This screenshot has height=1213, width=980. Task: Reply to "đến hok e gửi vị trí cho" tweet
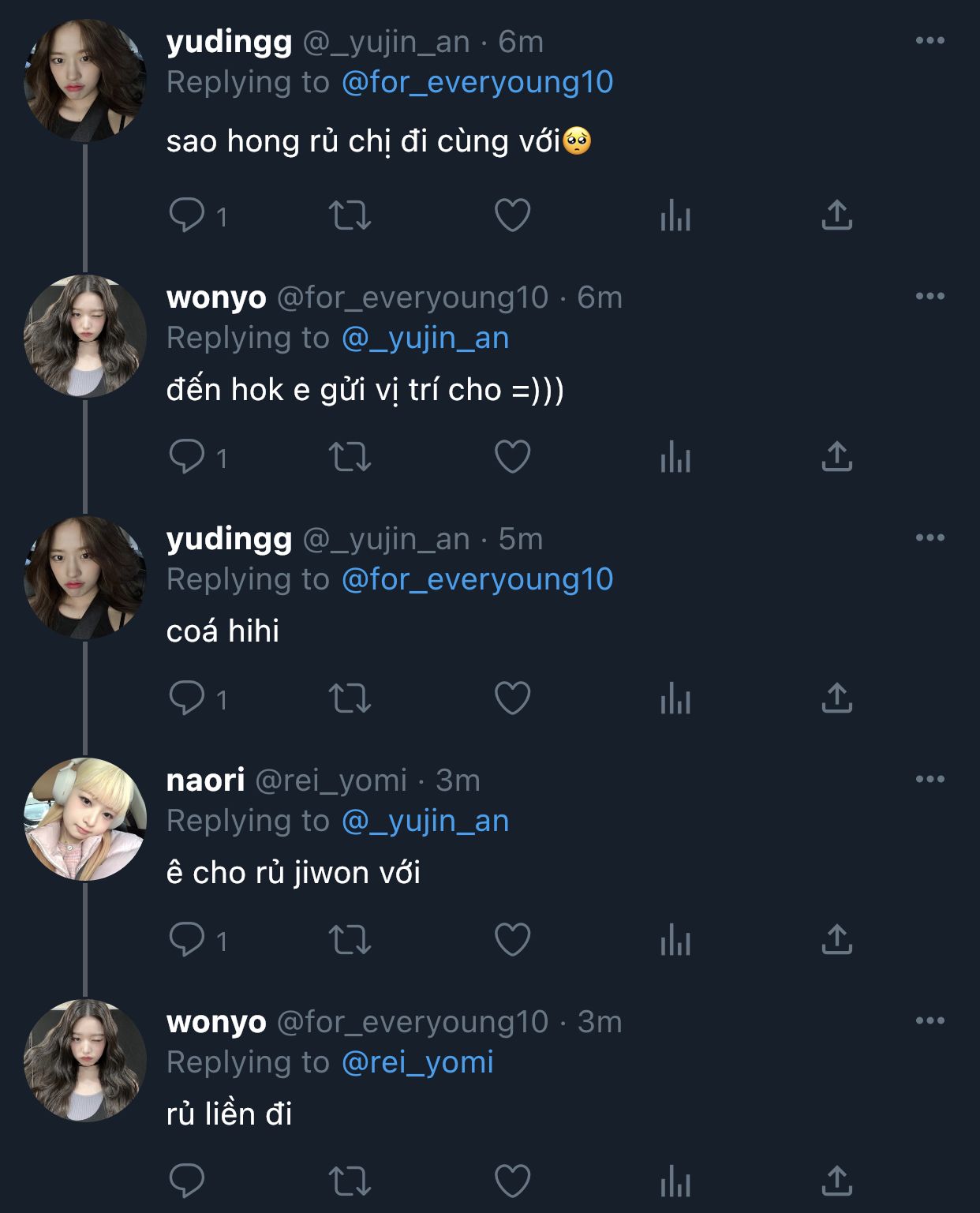click(187, 457)
